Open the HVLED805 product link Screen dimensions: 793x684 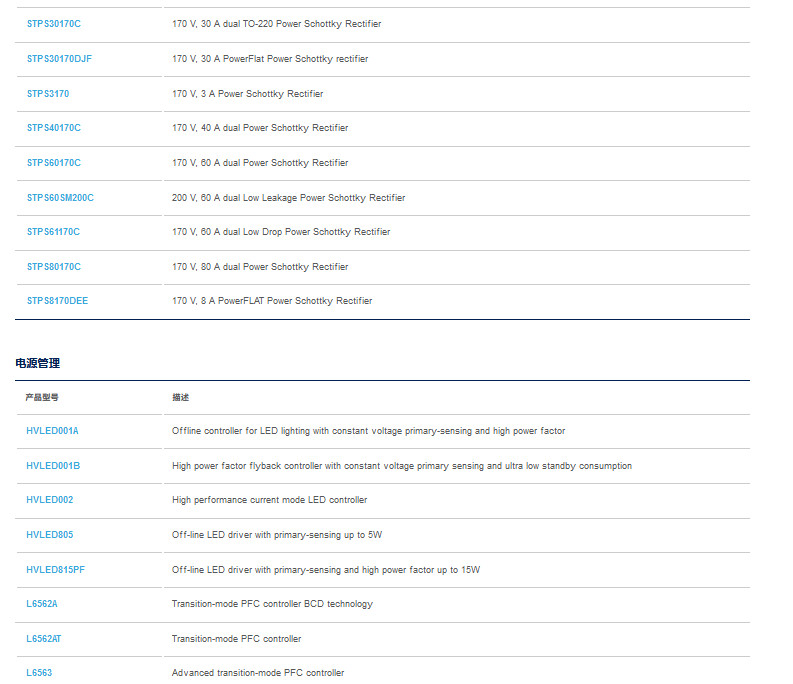[50, 534]
